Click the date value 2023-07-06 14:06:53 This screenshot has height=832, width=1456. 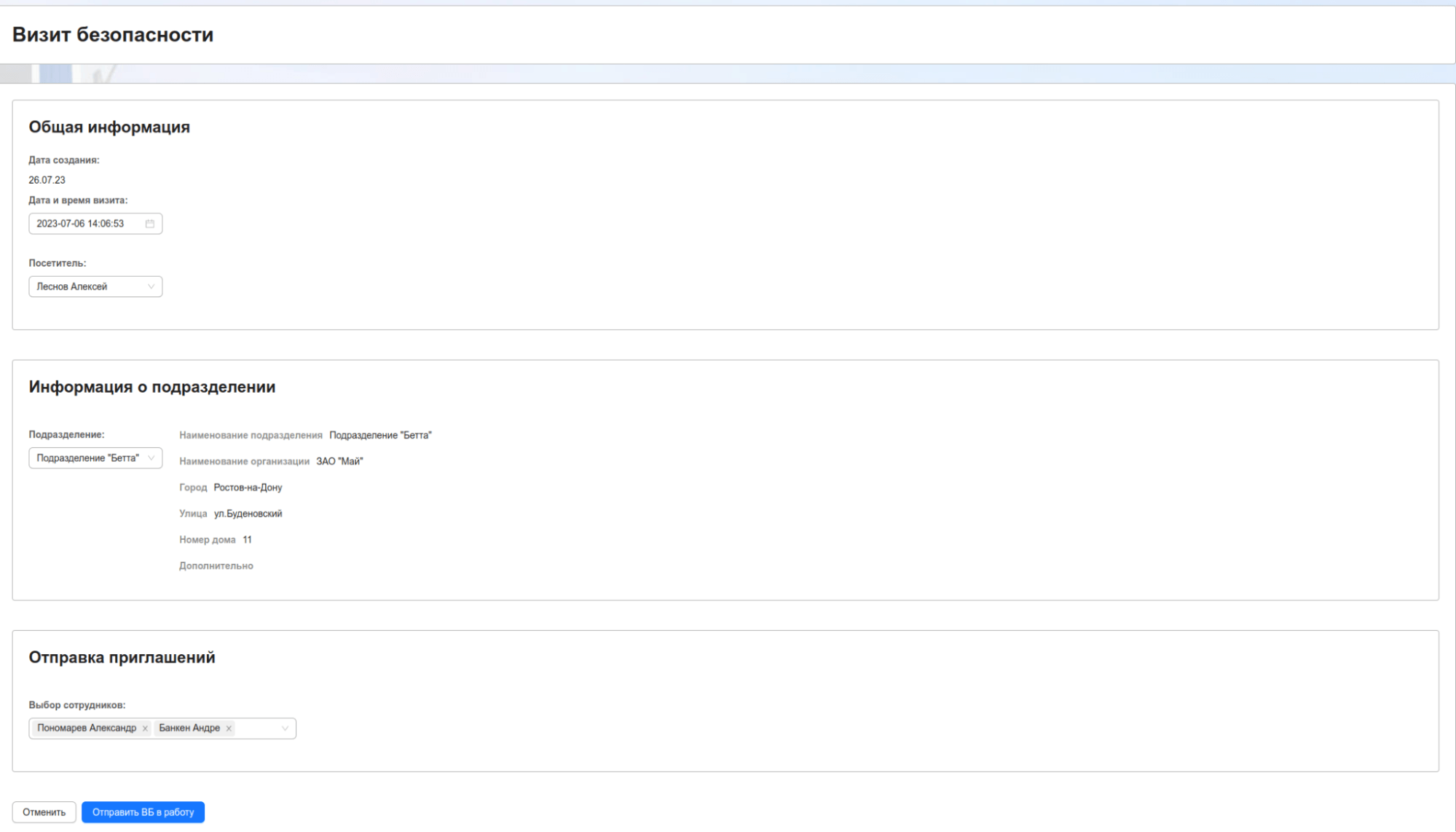[80, 224]
